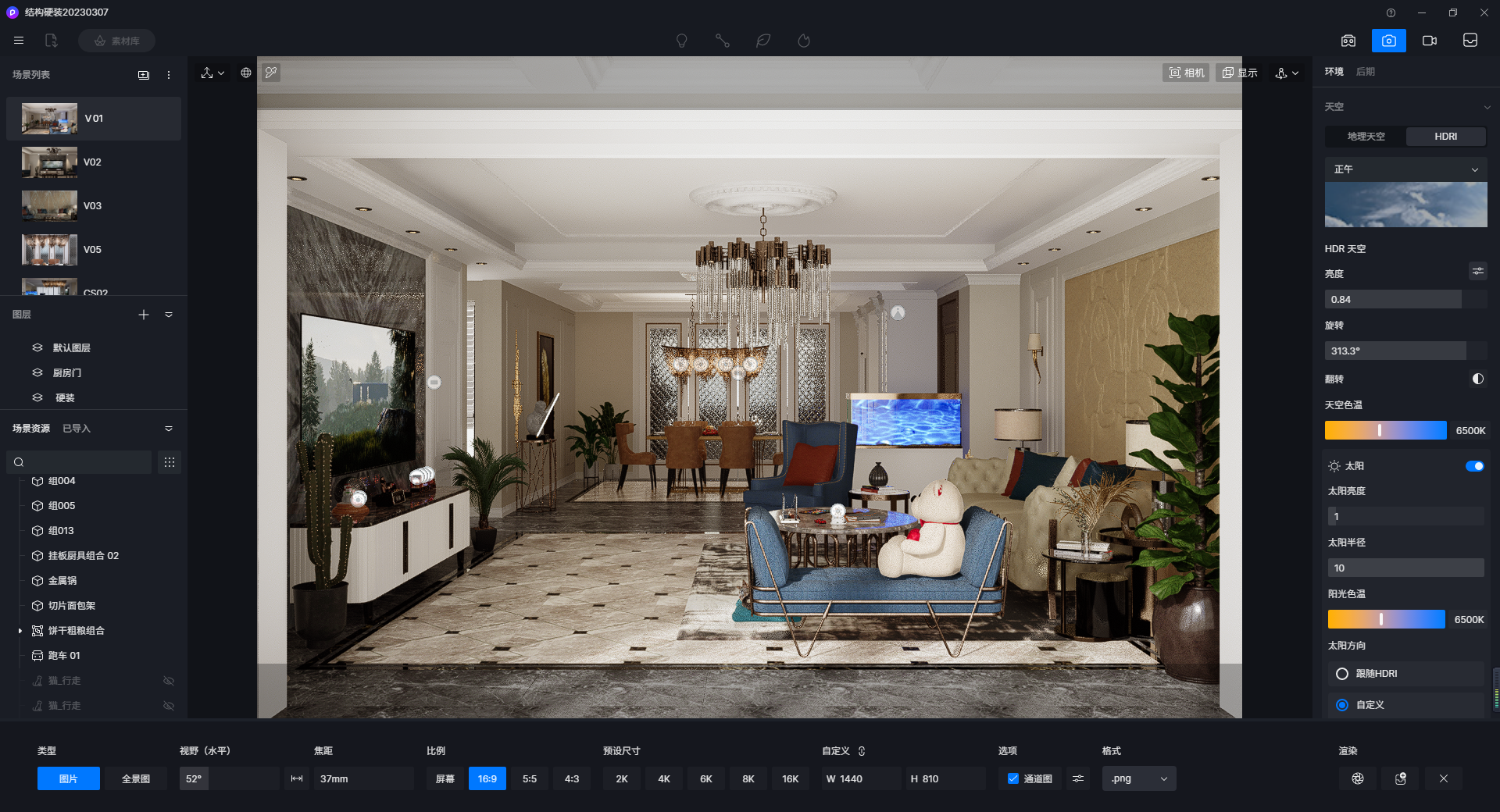
Task: Open the viewport person navigation dropdown
Action: point(1287,73)
